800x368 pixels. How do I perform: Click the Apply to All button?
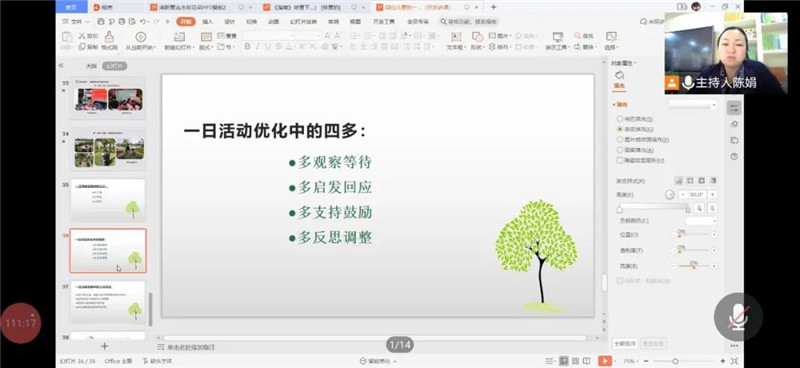point(625,344)
